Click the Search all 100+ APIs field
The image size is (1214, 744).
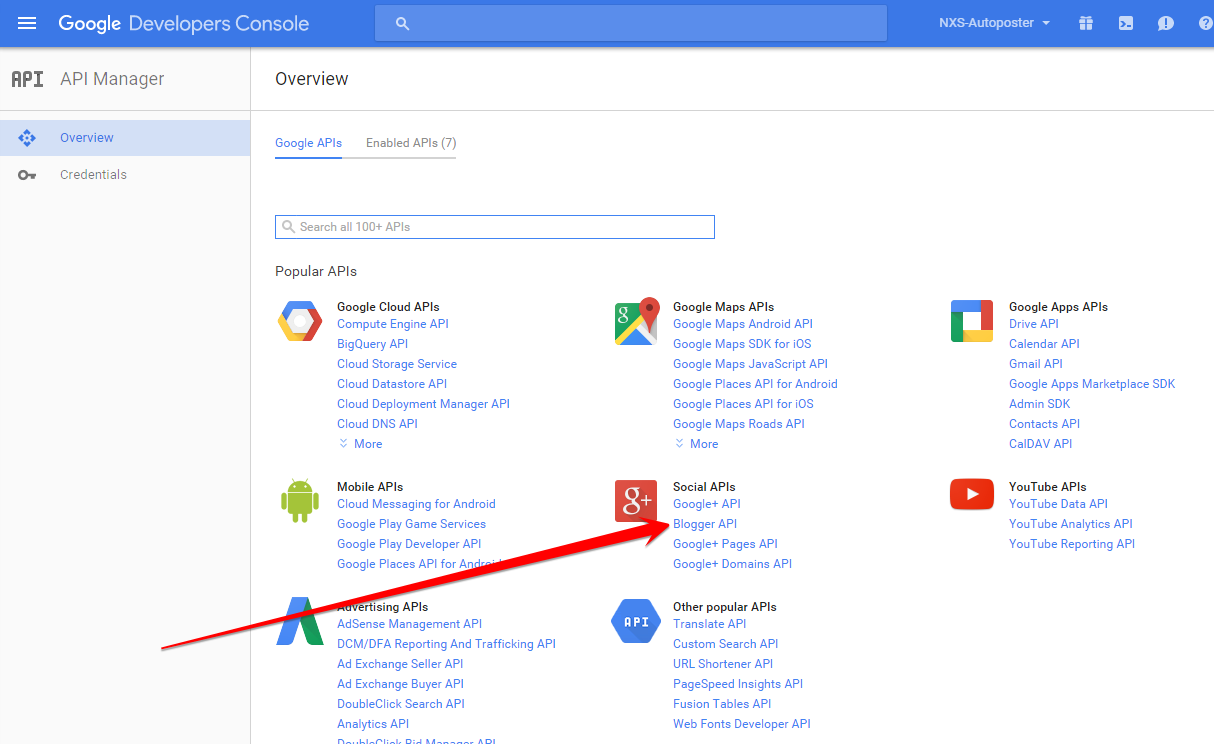[x=495, y=227]
